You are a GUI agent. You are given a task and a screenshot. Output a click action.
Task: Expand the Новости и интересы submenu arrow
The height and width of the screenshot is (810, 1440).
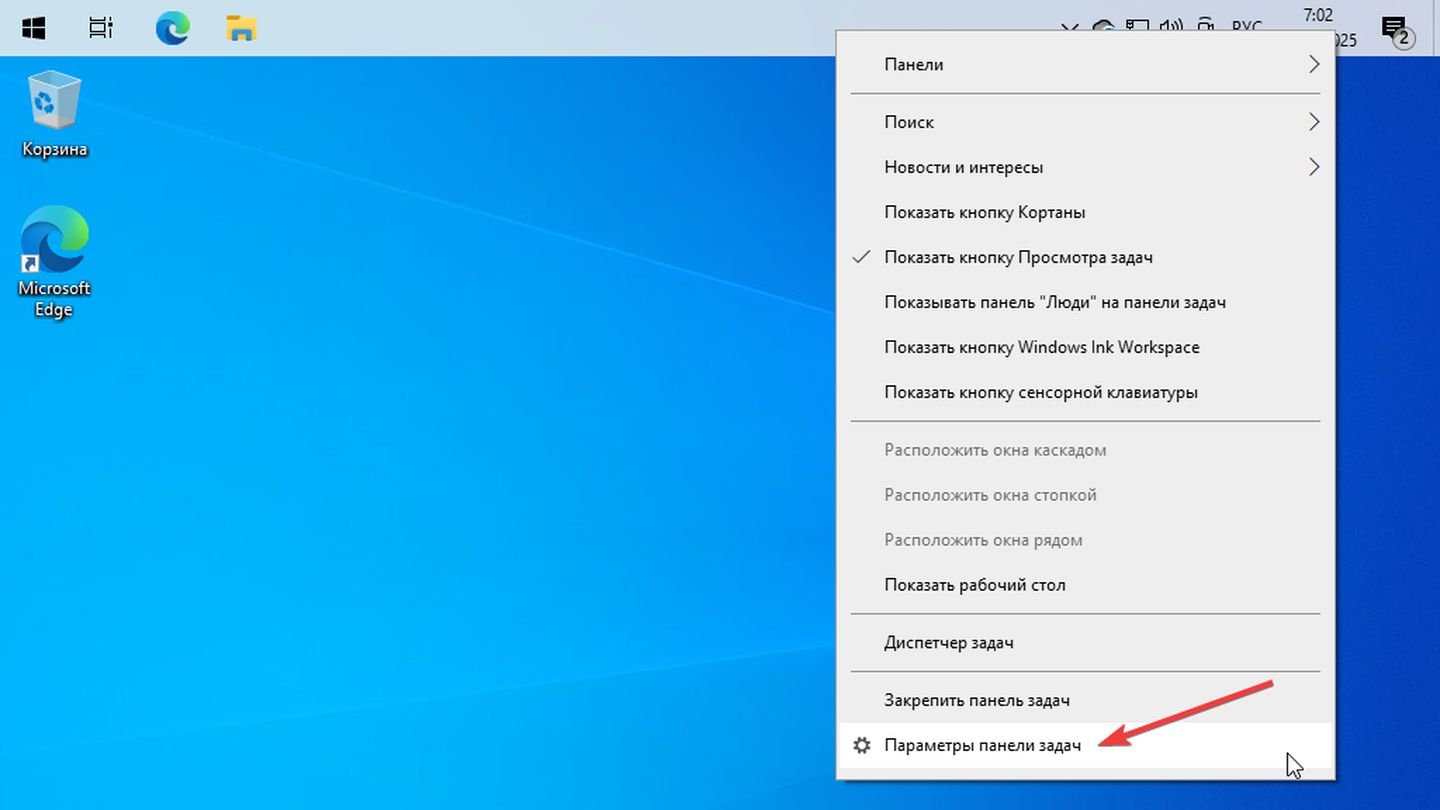[x=1313, y=167]
